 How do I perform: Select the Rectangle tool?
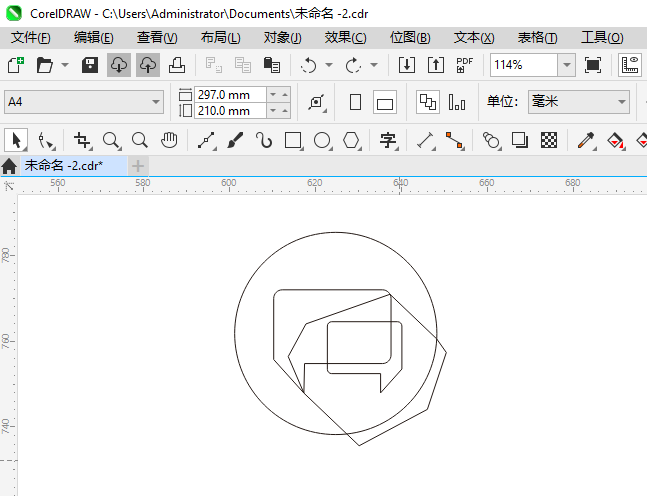coord(293,140)
